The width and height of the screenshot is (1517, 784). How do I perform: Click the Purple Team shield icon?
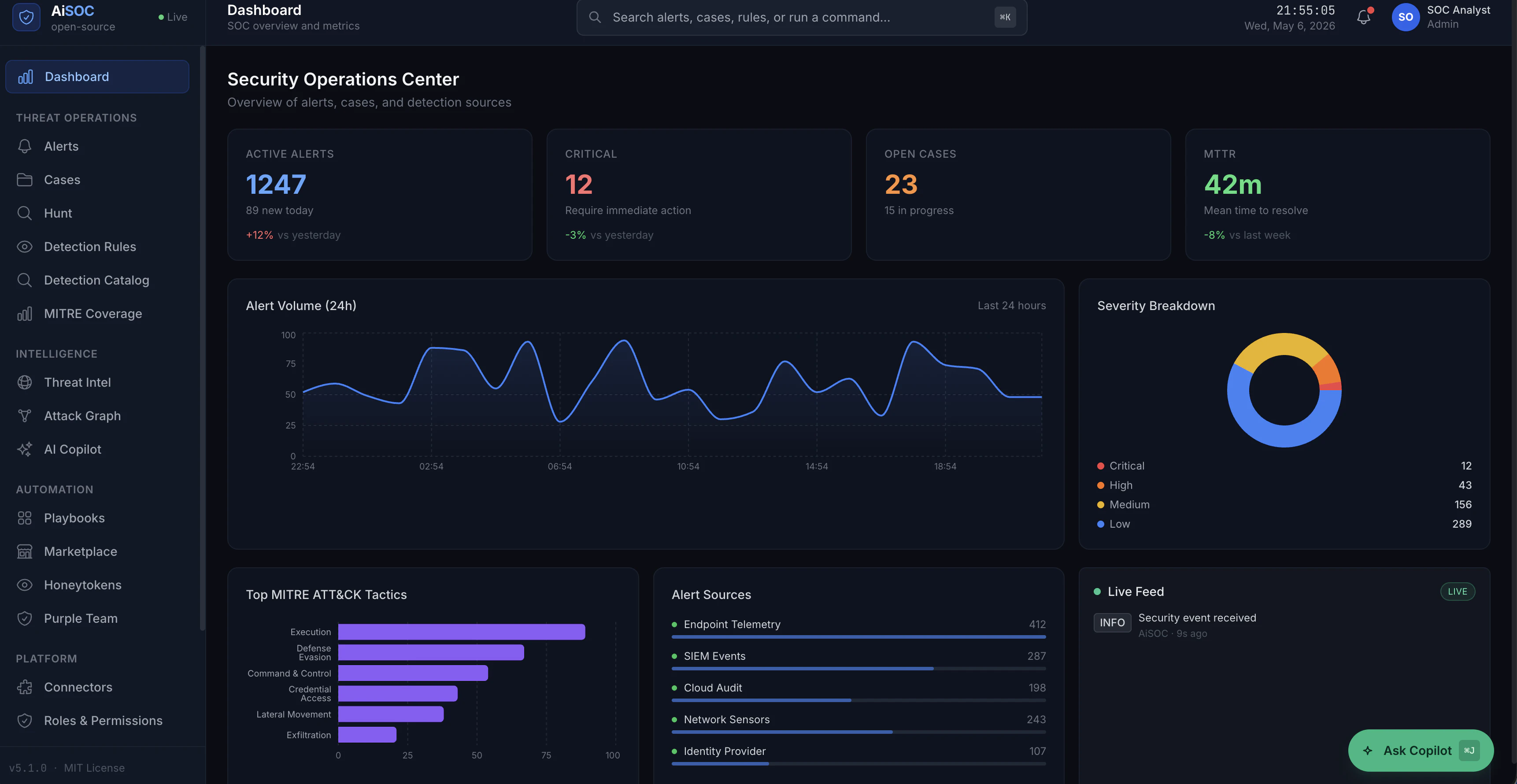[25, 618]
